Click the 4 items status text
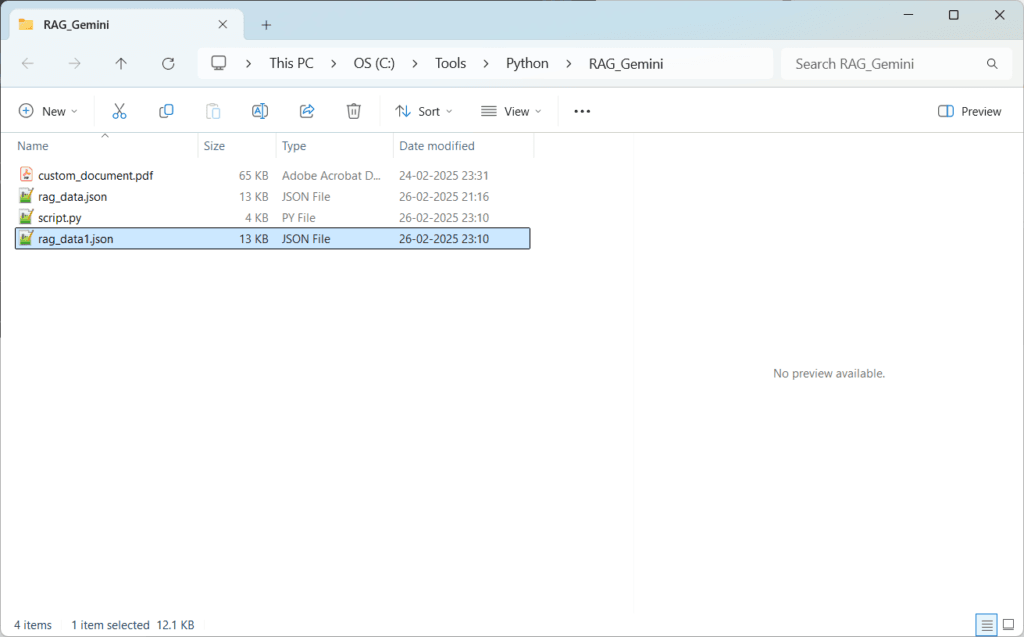The image size is (1024, 637). coord(33,625)
